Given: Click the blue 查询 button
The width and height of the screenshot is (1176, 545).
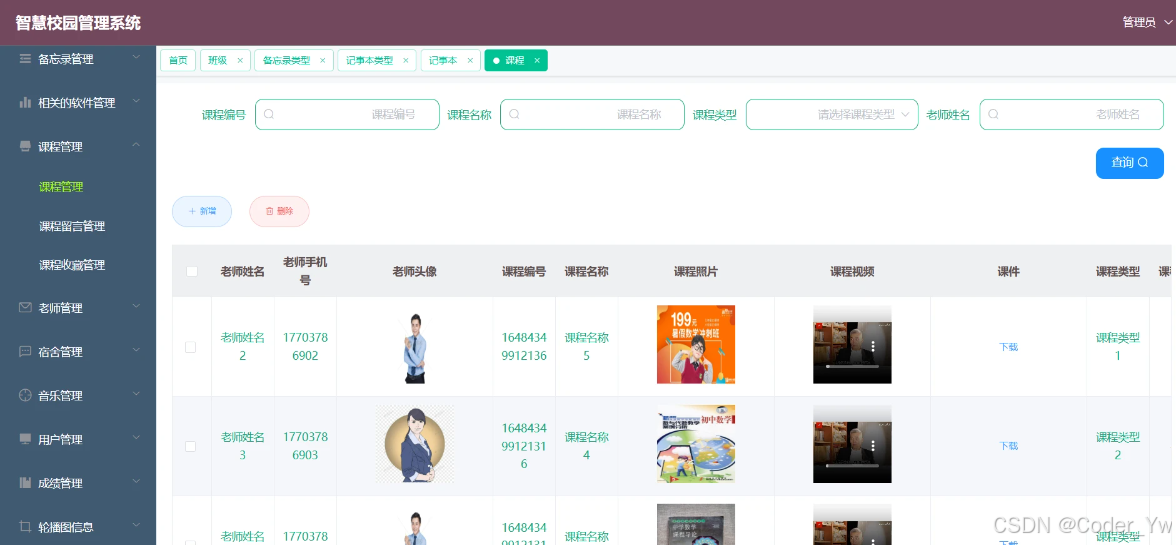Looking at the screenshot, I should coord(1130,163).
